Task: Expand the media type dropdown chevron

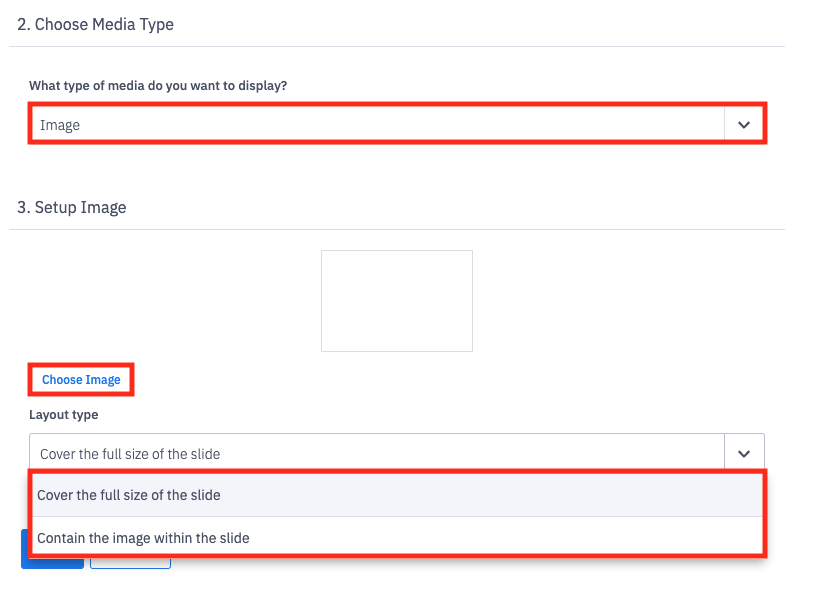Action: [743, 125]
